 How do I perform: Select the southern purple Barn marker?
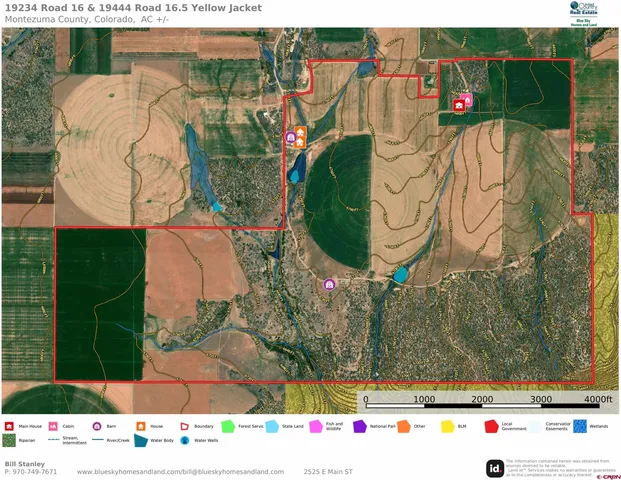tap(329, 285)
